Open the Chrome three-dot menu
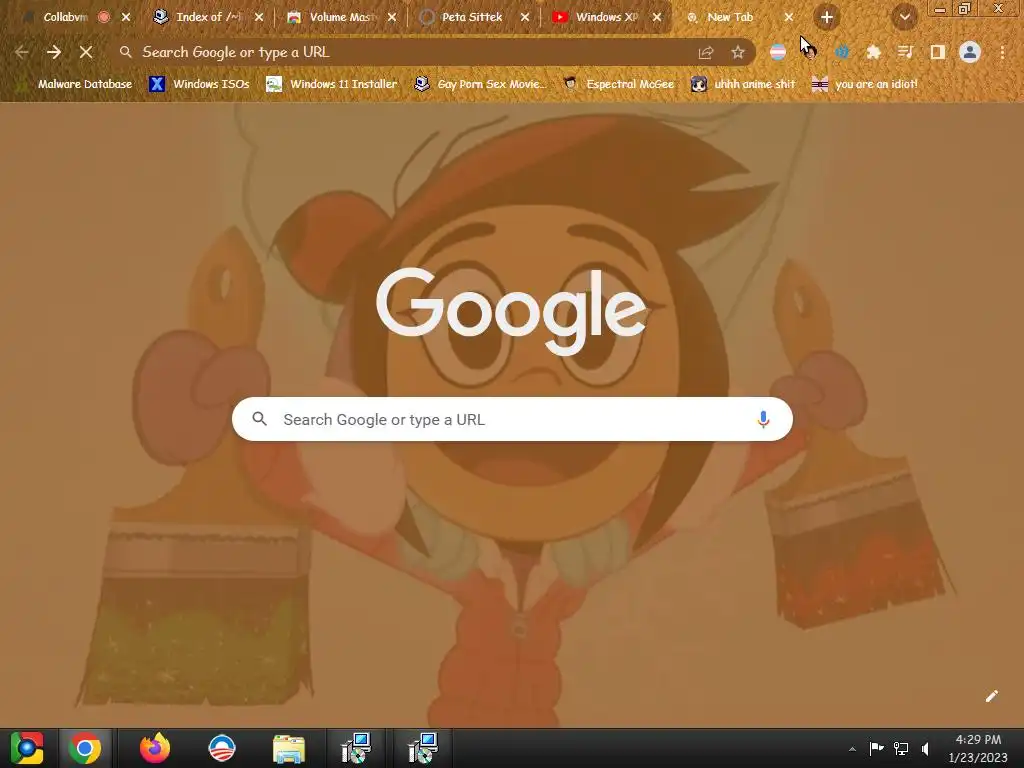Image resolution: width=1024 pixels, height=768 pixels. tap(1002, 52)
